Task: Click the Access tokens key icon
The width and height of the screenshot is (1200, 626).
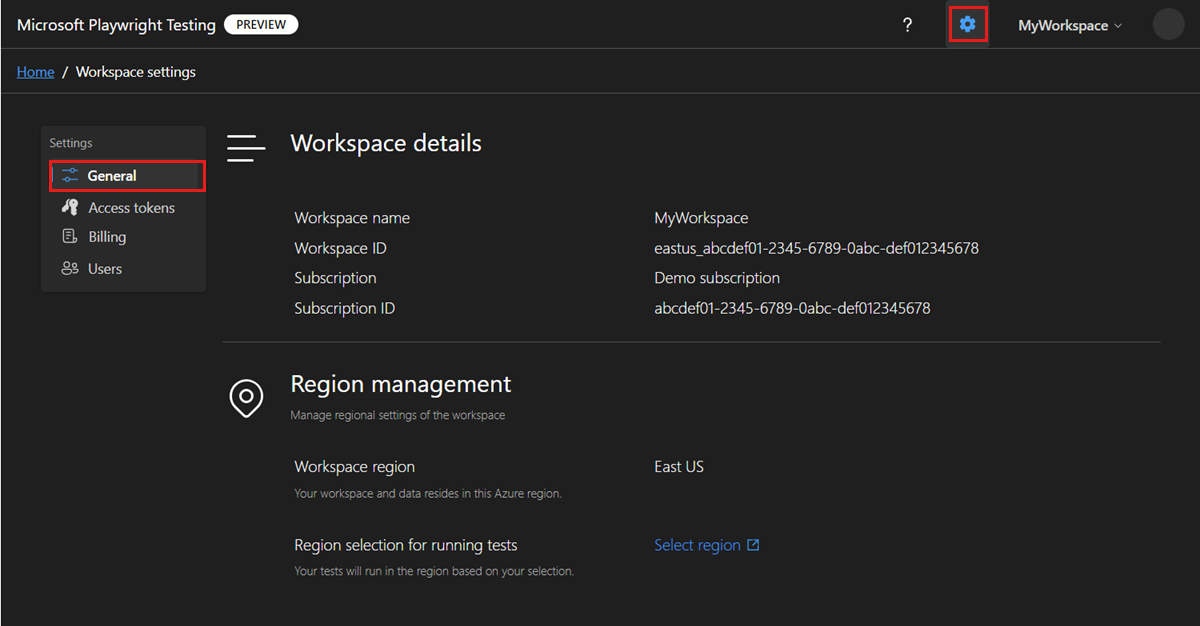Action: click(70, 207)
